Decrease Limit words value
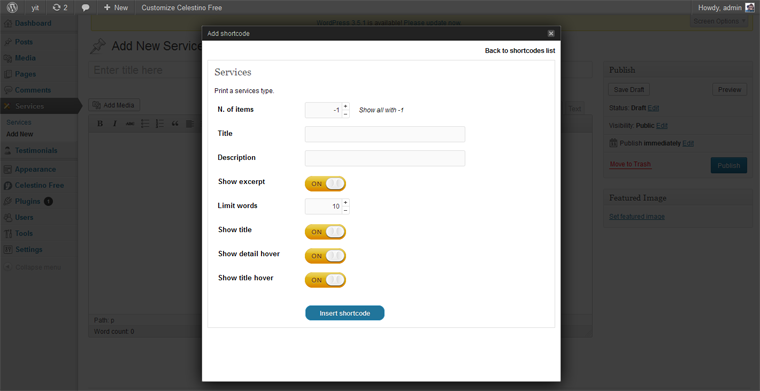This screenshot has height=391, width=760. point(345,210)
